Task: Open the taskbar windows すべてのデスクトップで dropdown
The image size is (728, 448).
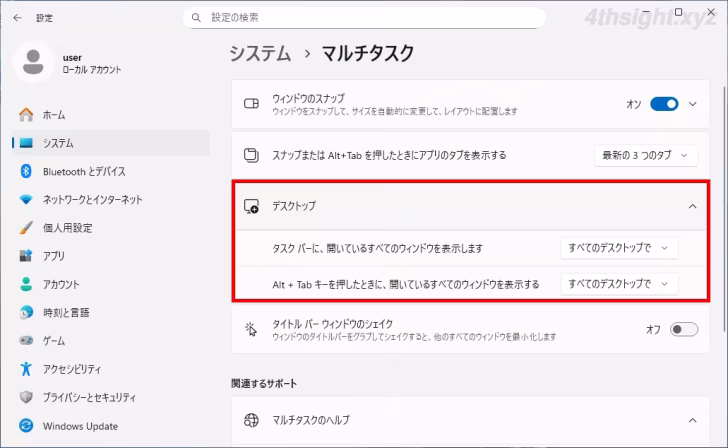Action: 619,248
